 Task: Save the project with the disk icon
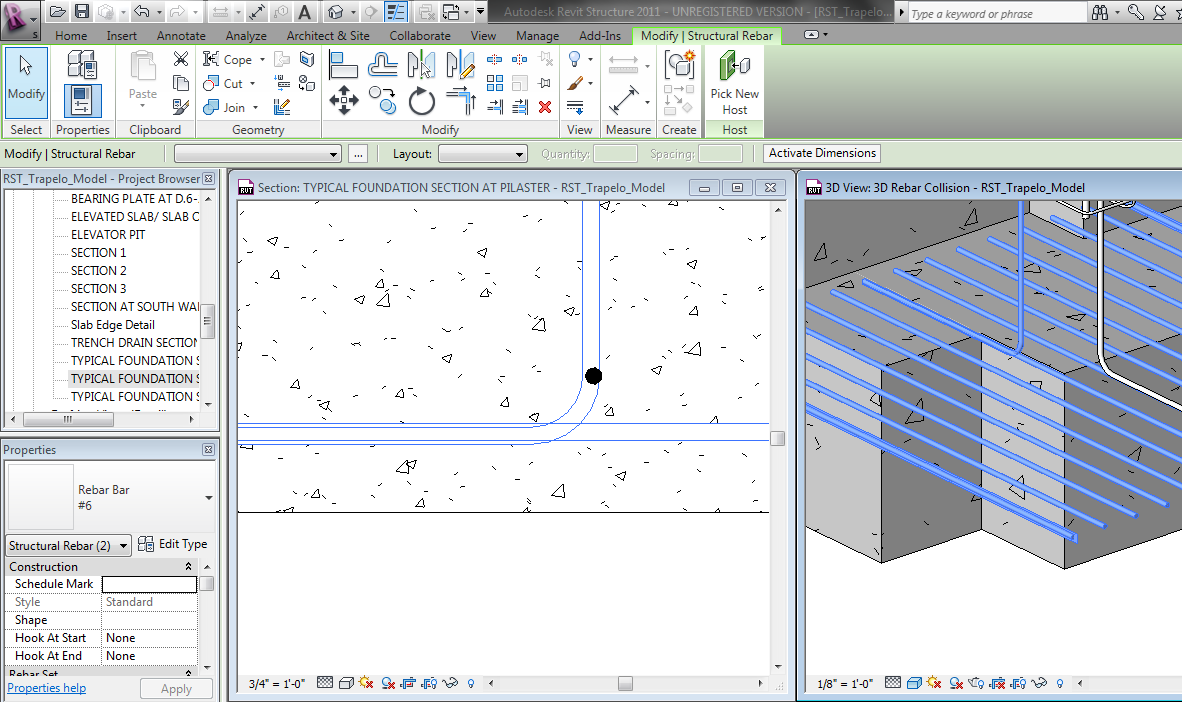click(81, 11)
